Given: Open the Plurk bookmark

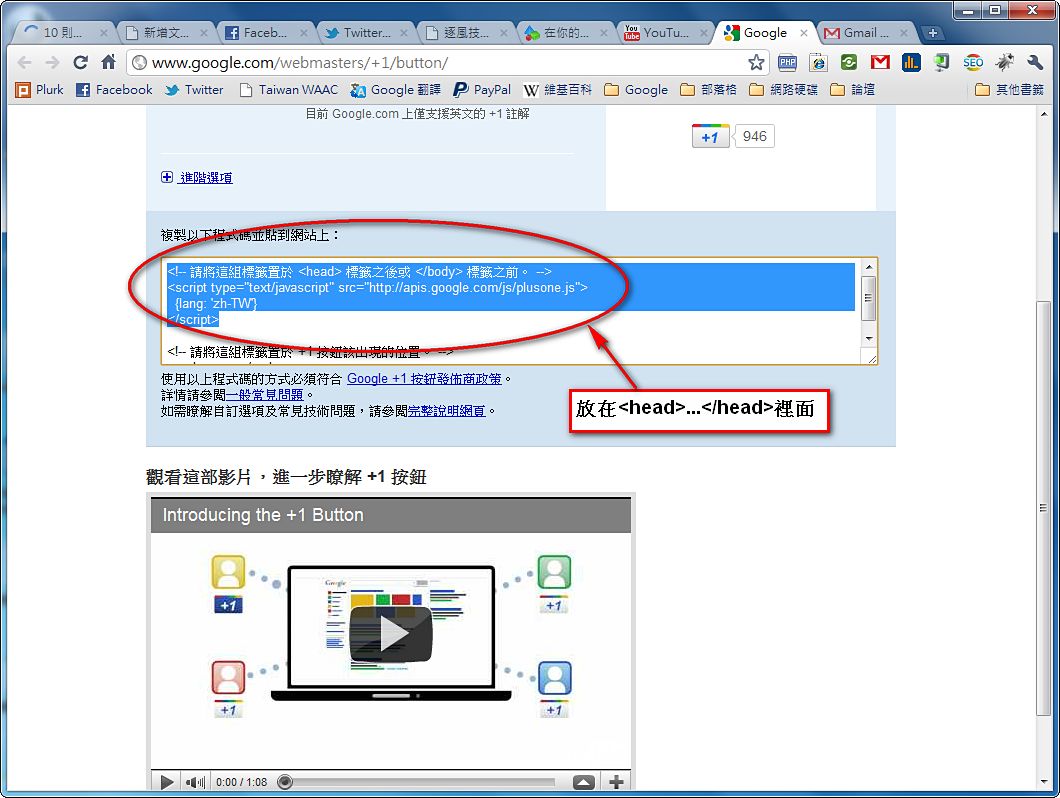Looking at the screenshot, I should (x=40, y=90).
